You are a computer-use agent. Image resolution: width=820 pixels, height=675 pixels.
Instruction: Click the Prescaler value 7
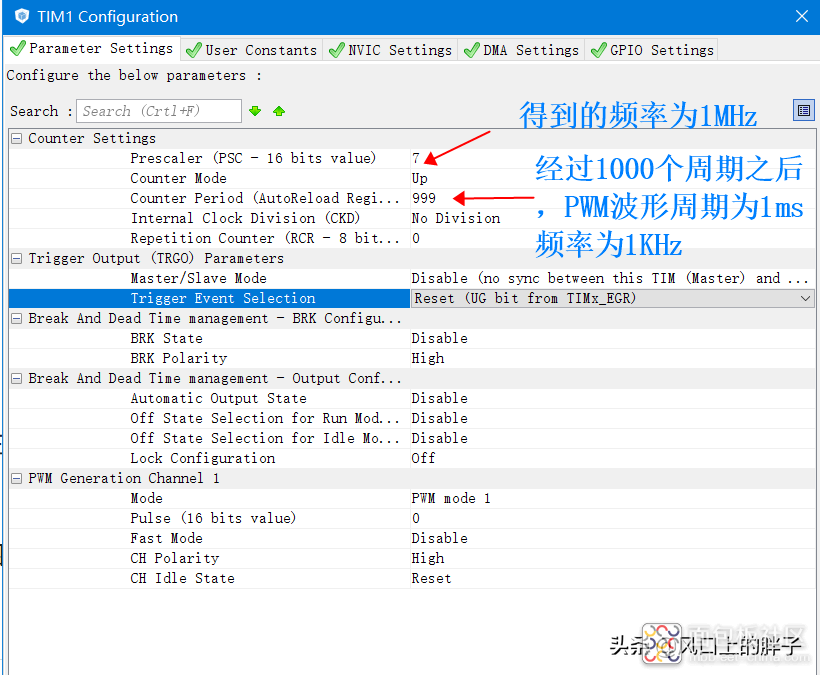416,158
